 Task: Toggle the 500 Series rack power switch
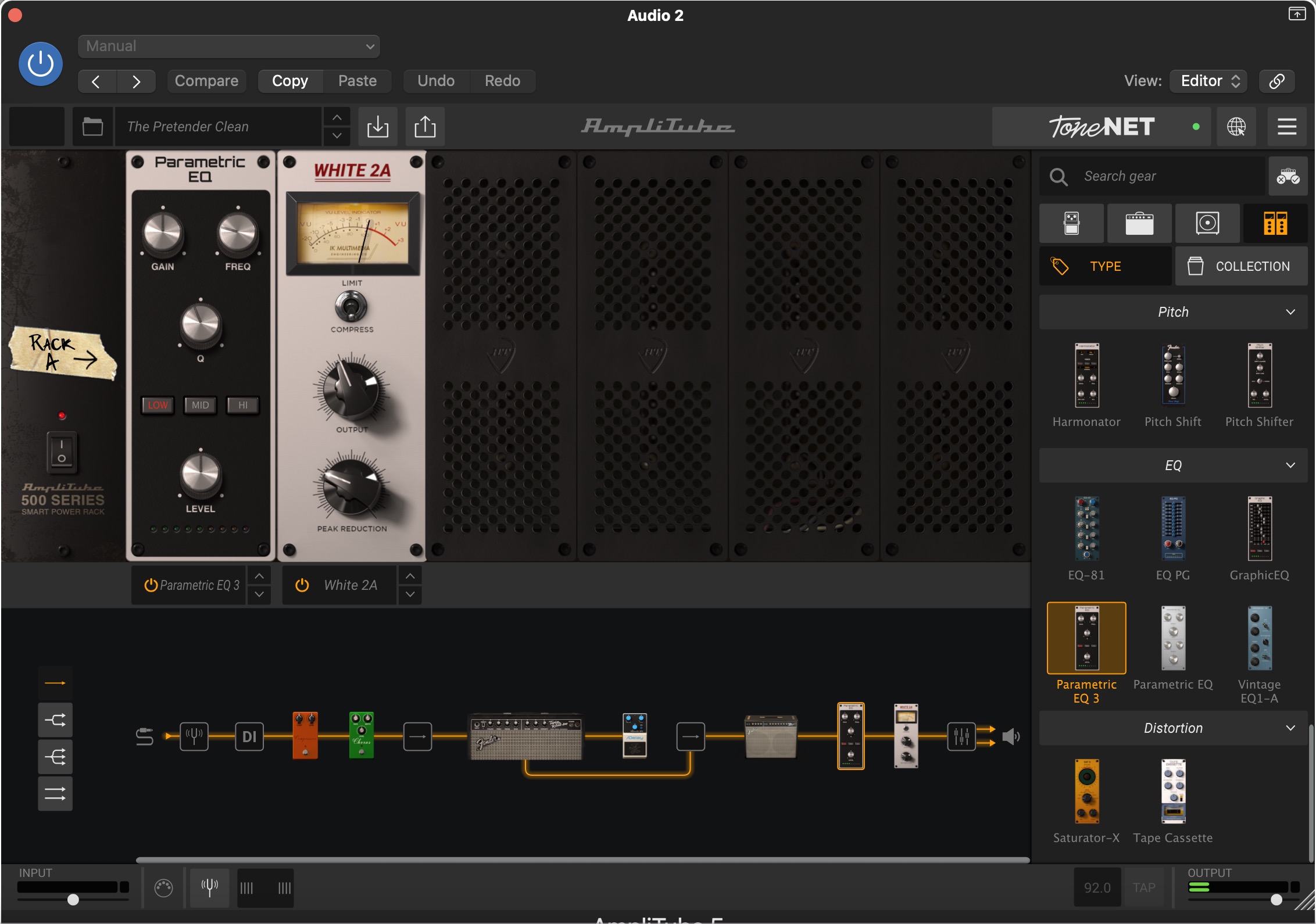pos(62,452)
